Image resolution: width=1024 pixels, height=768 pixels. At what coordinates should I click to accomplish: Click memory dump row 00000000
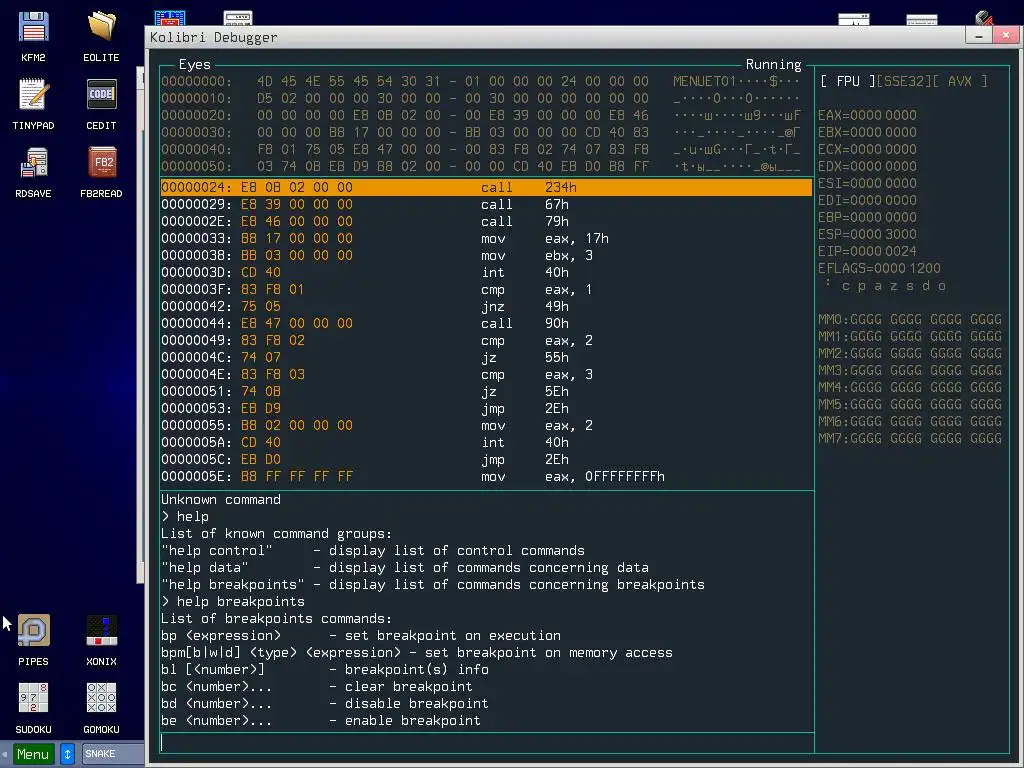[481, 81]
